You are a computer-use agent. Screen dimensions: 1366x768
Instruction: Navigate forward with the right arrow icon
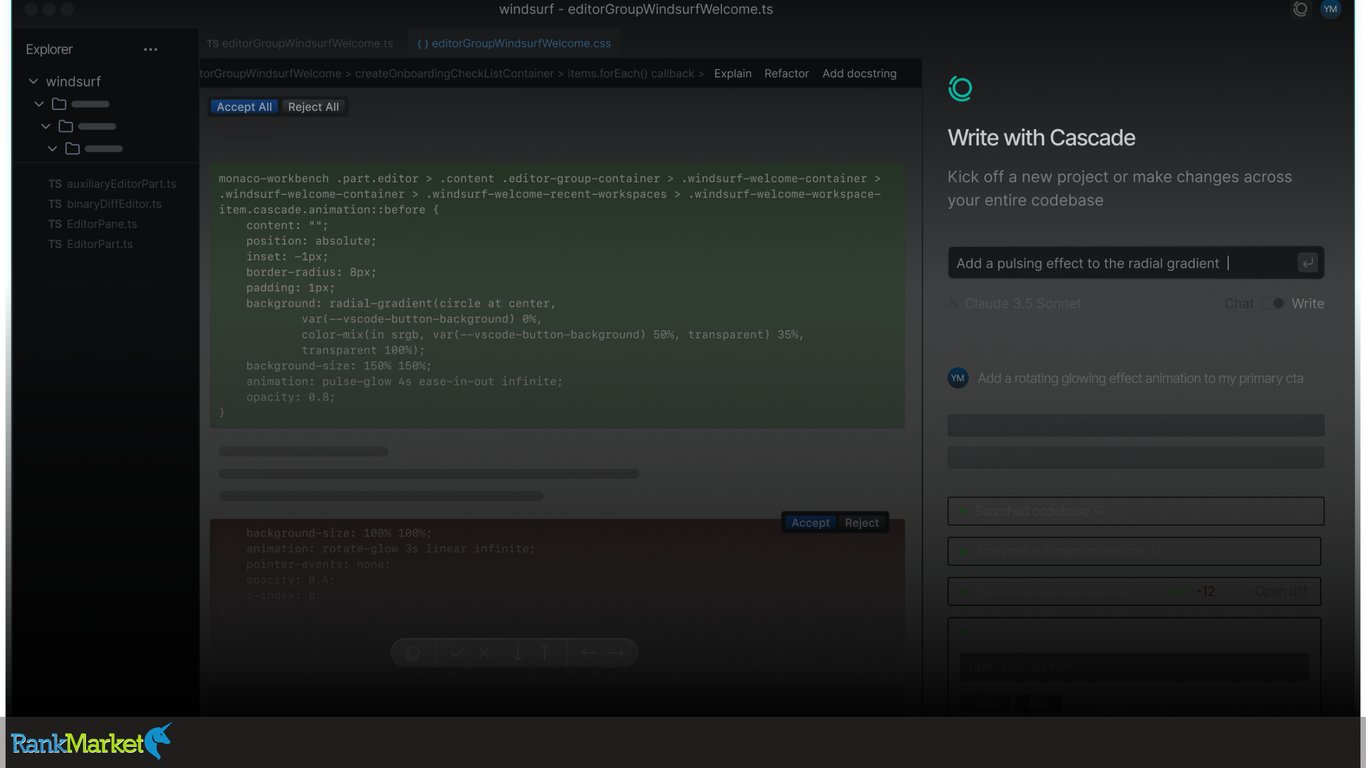point(616,653)
